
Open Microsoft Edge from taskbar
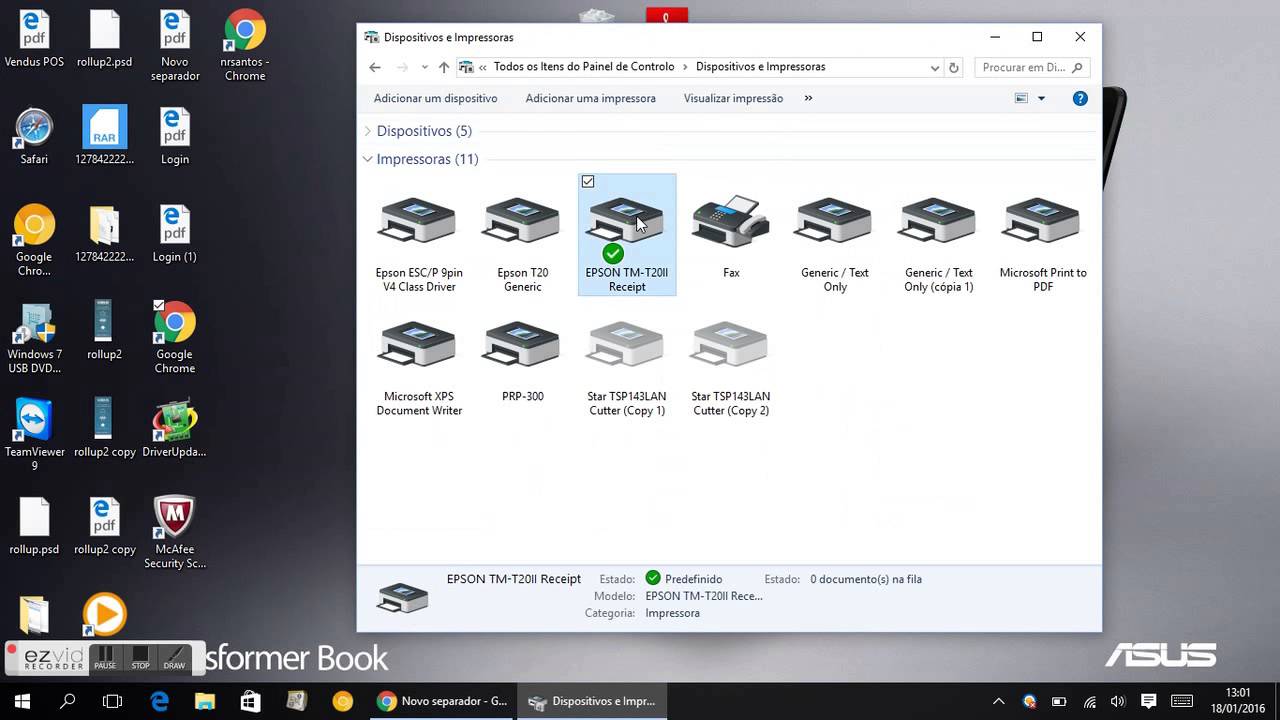tap(160, 701)
